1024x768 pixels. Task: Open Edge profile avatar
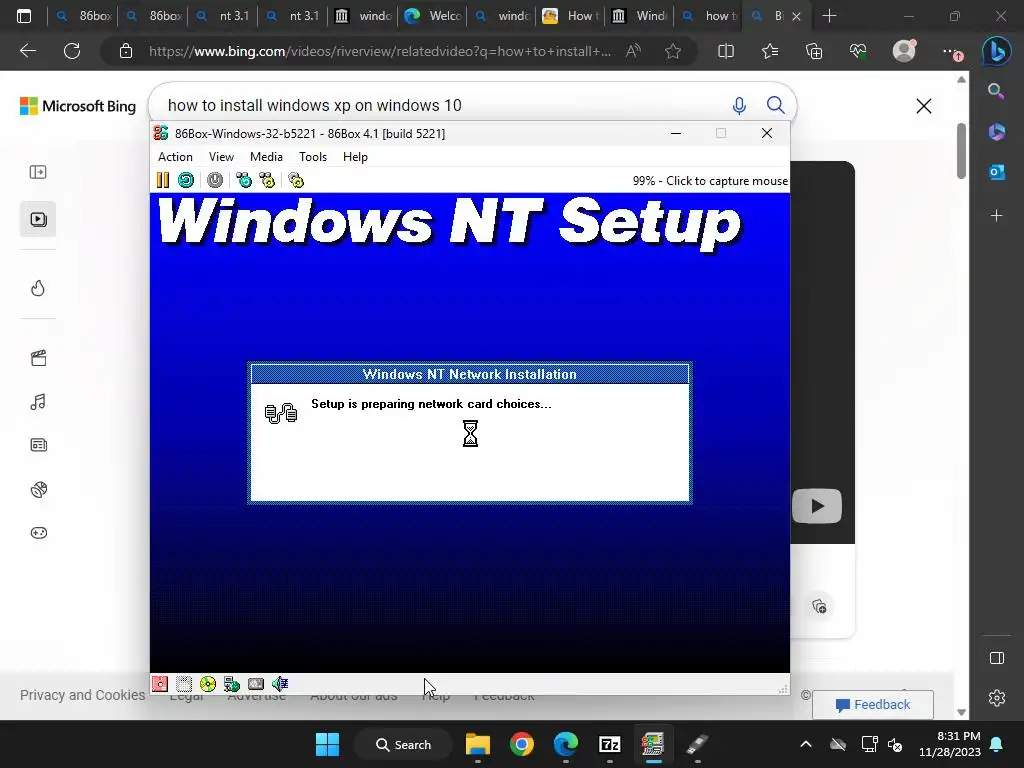[904, 51]
